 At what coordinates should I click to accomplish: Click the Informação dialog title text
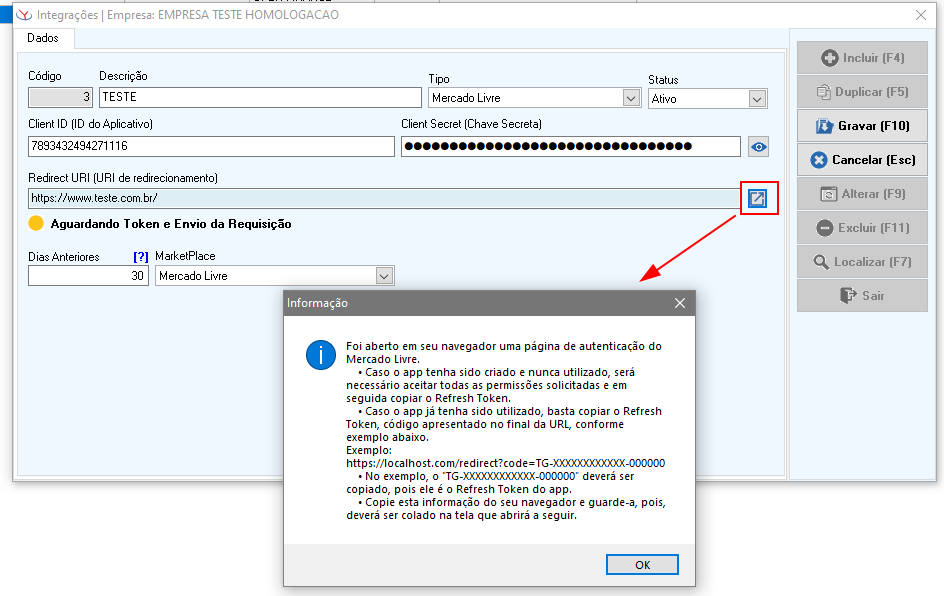(x=317, y=303)
